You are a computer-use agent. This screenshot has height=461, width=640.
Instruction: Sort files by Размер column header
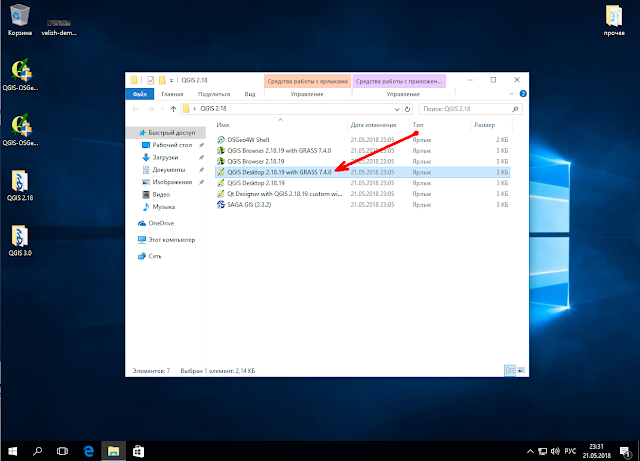pyautogui.click(x=484, y=125)
